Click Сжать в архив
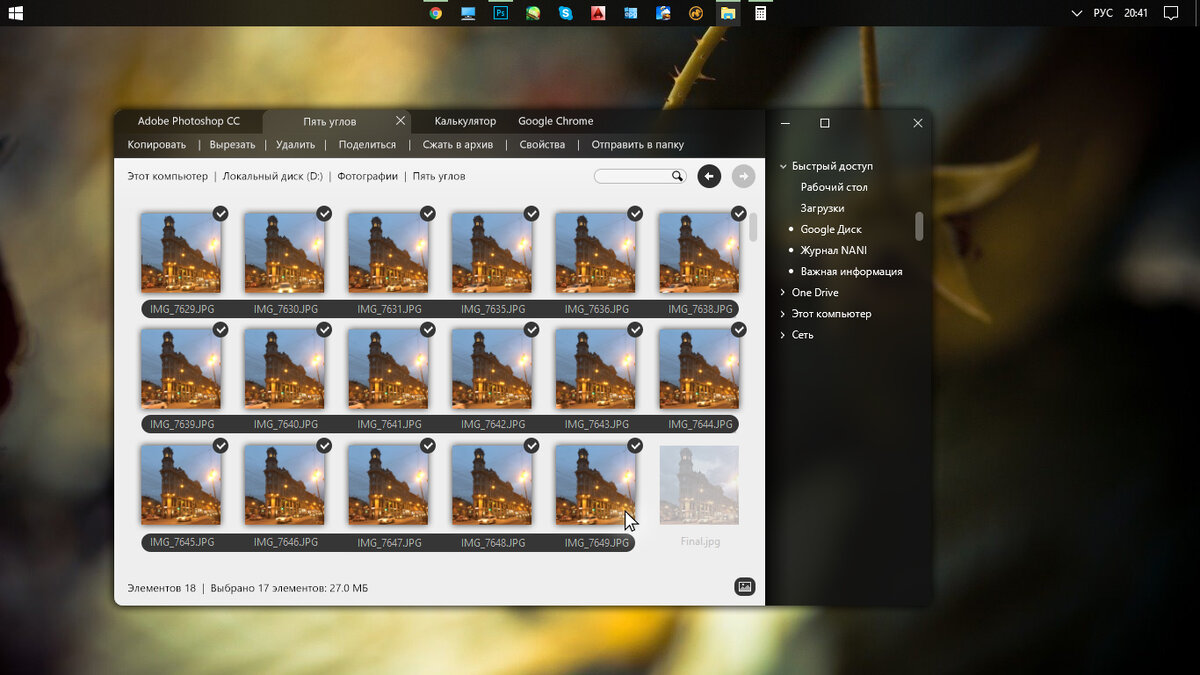 point(458,144)
